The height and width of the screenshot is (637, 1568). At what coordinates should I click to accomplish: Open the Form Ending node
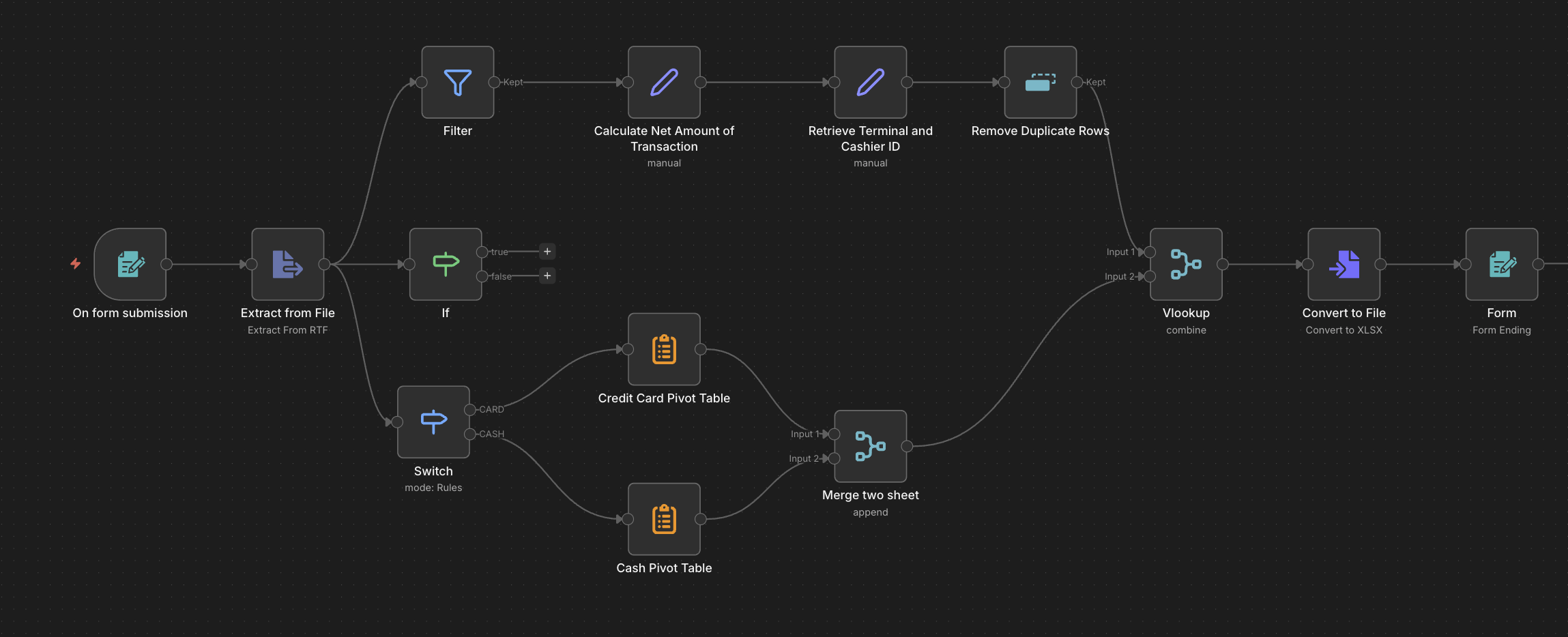[x=1502, y=264]
